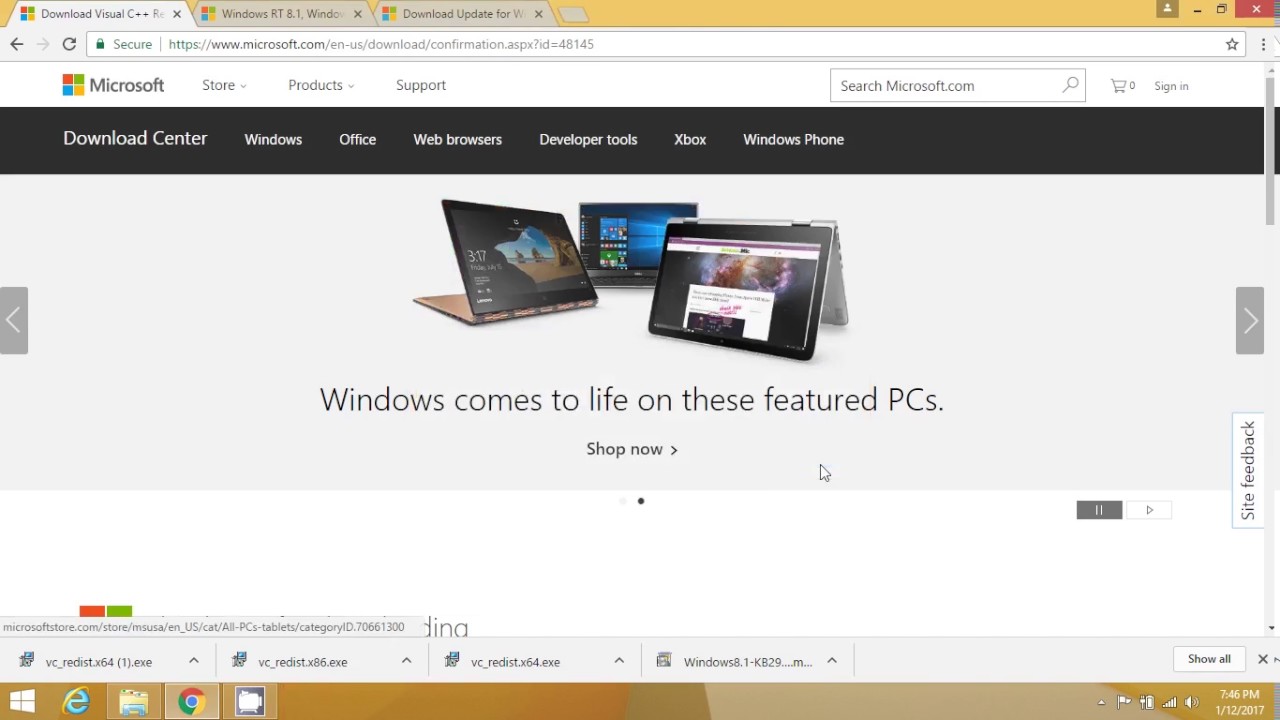Close the downloads bar
The width and height of the screenshot is (1280, 720).
click(x=1263, y=659)
